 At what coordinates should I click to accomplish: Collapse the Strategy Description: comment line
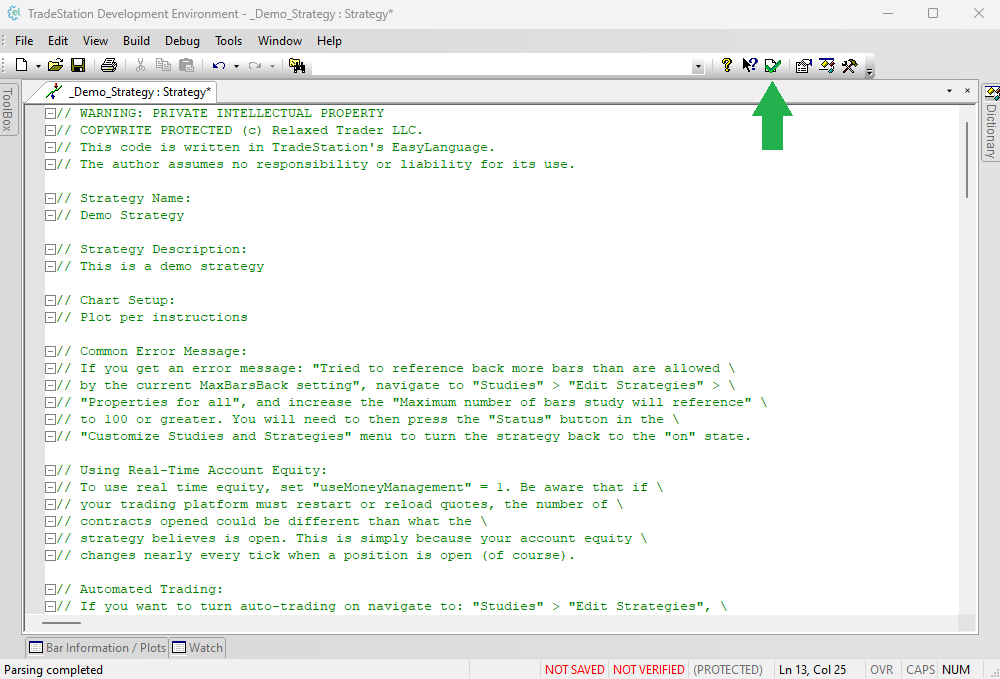tap(50, 249)
